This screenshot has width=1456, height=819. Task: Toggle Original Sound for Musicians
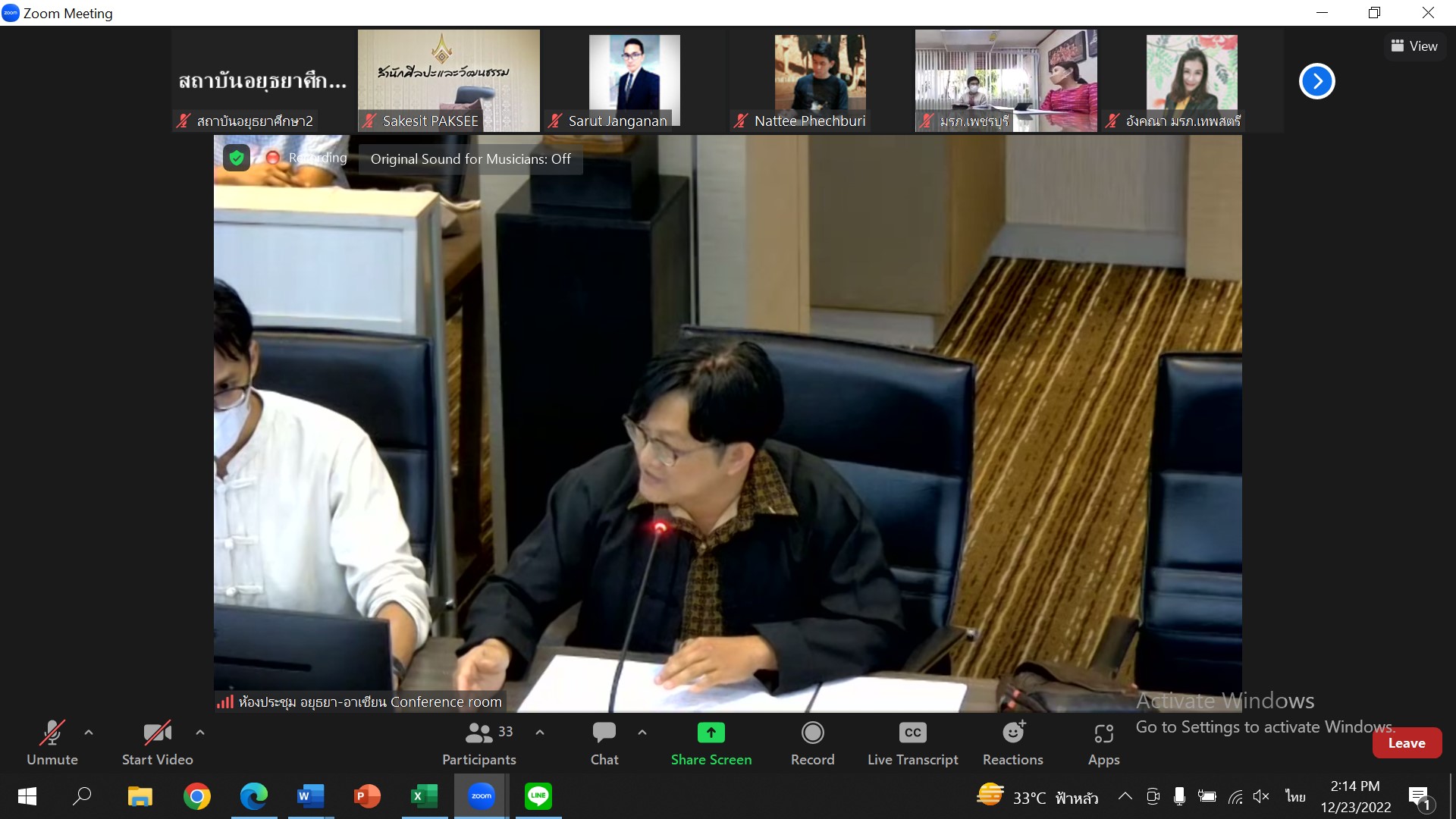[470, 159]
